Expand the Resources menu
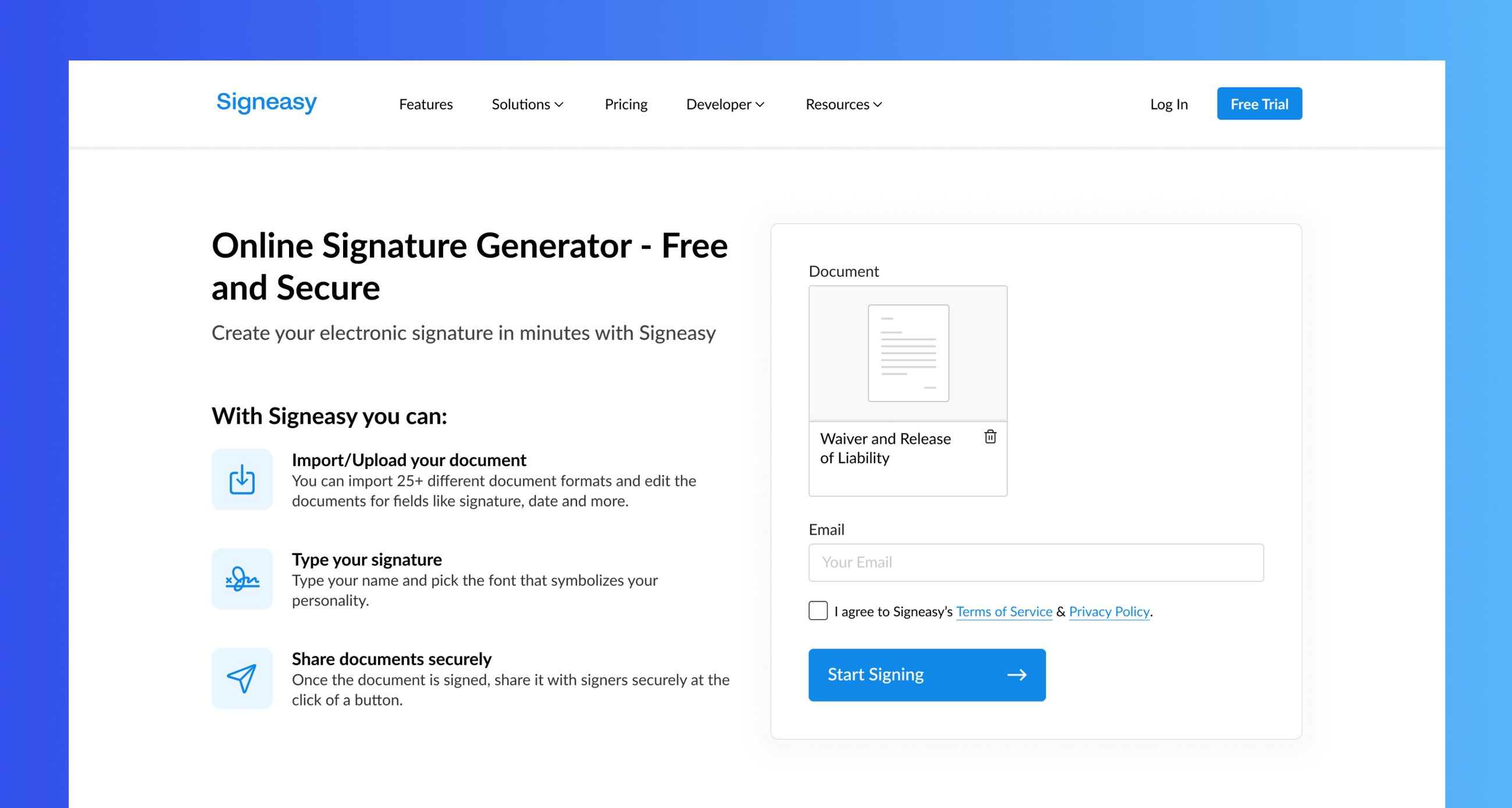The height and width of the screenshot is (808, 1512). [x=843, y=105]
